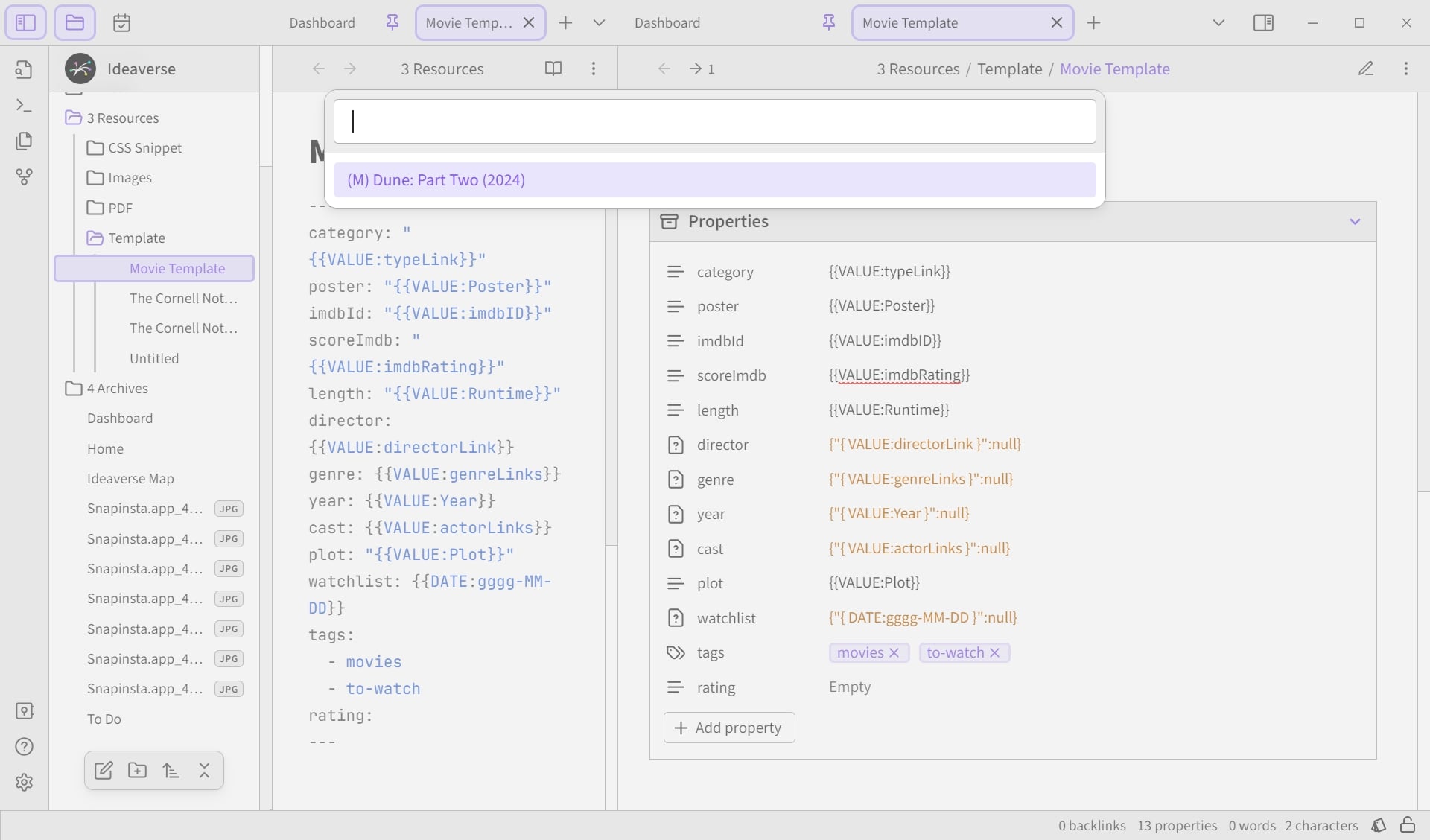The image size is (1430, 840).
Task: Open the file explorer folder icon
Action: click(x=74, y=22)
